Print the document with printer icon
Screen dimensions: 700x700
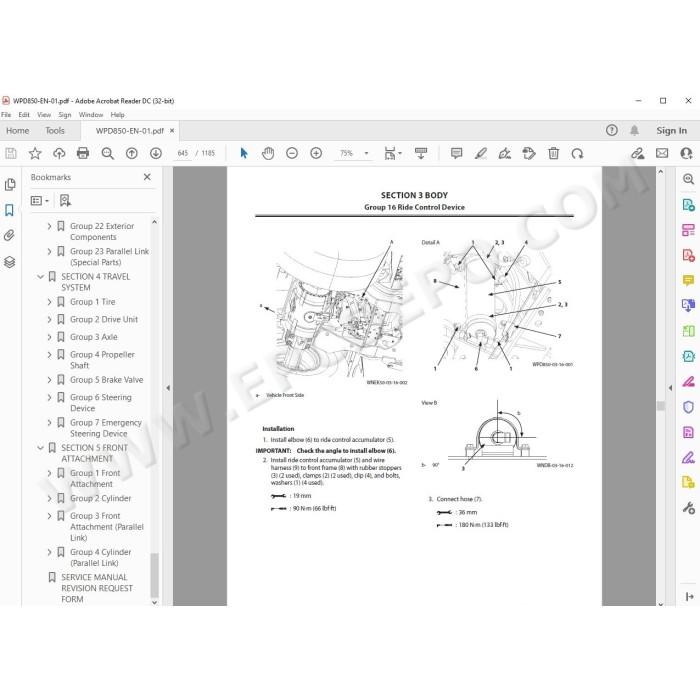[83, 153]
